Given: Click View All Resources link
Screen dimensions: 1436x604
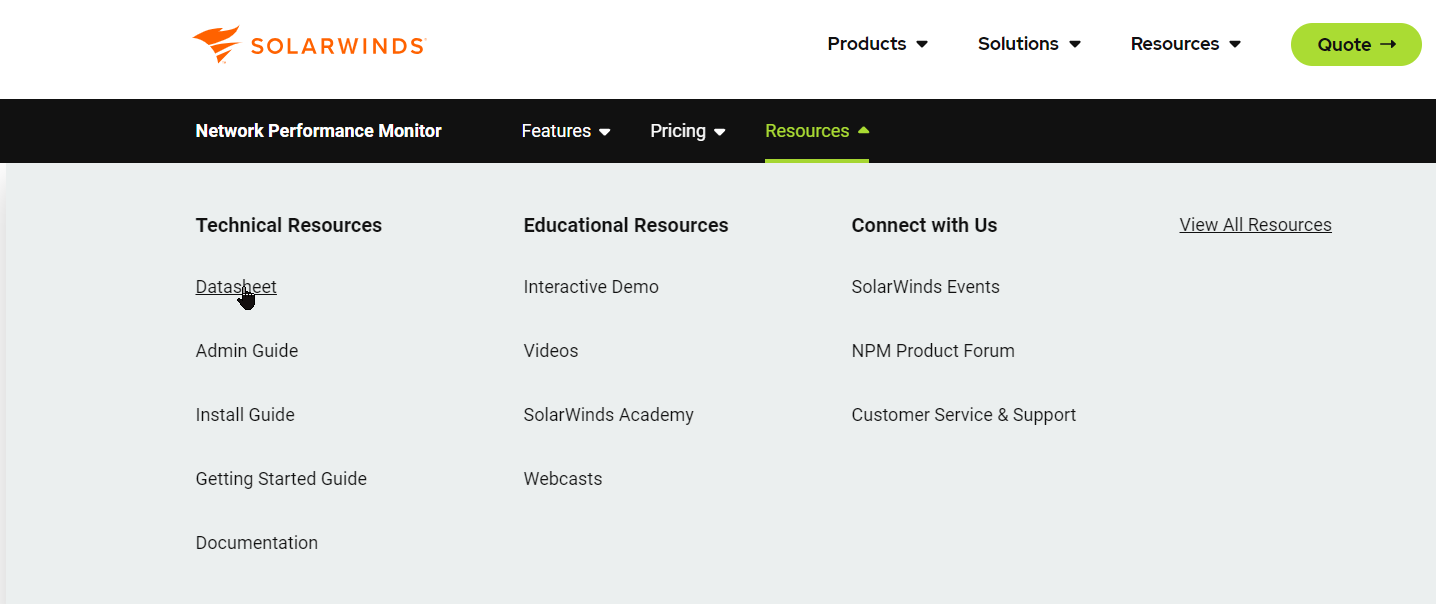Looking at the screenshot, I should click(1256, 225).
